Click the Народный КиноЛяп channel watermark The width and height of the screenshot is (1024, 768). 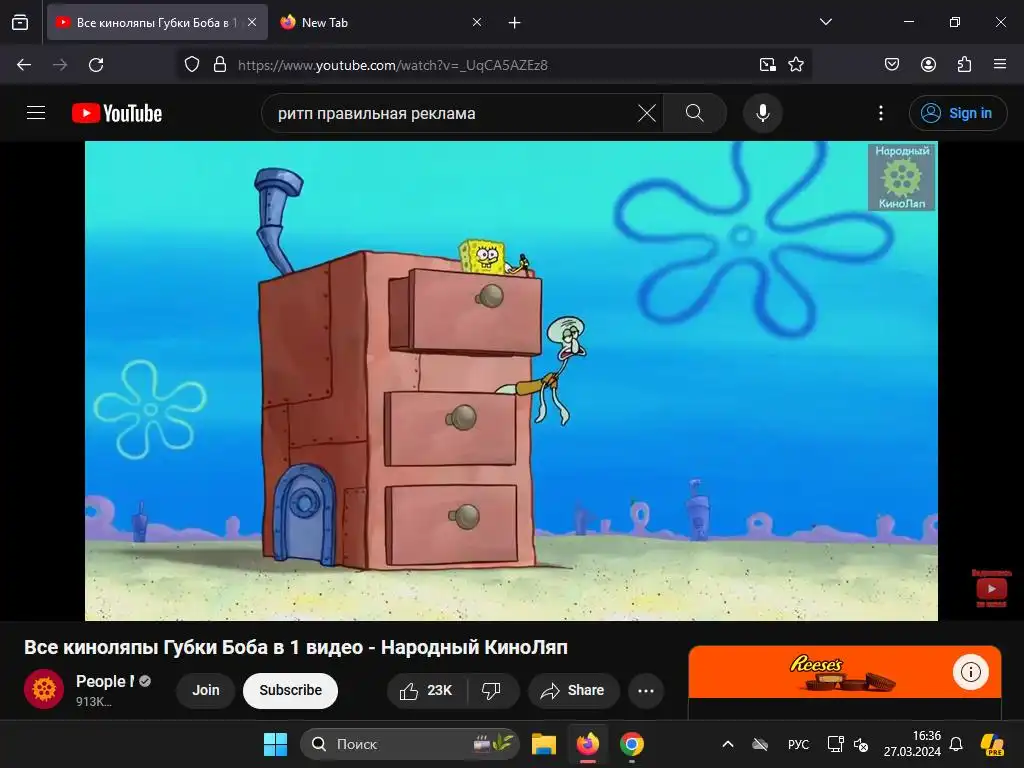coord(902,178)
